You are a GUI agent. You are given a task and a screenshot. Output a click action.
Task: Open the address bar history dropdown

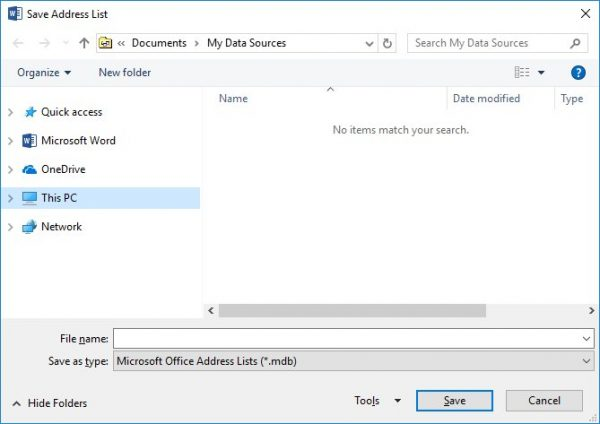(369, 43)
